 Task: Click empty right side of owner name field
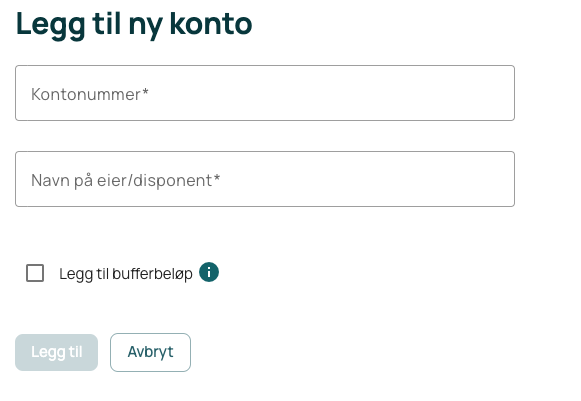[408, 179]
